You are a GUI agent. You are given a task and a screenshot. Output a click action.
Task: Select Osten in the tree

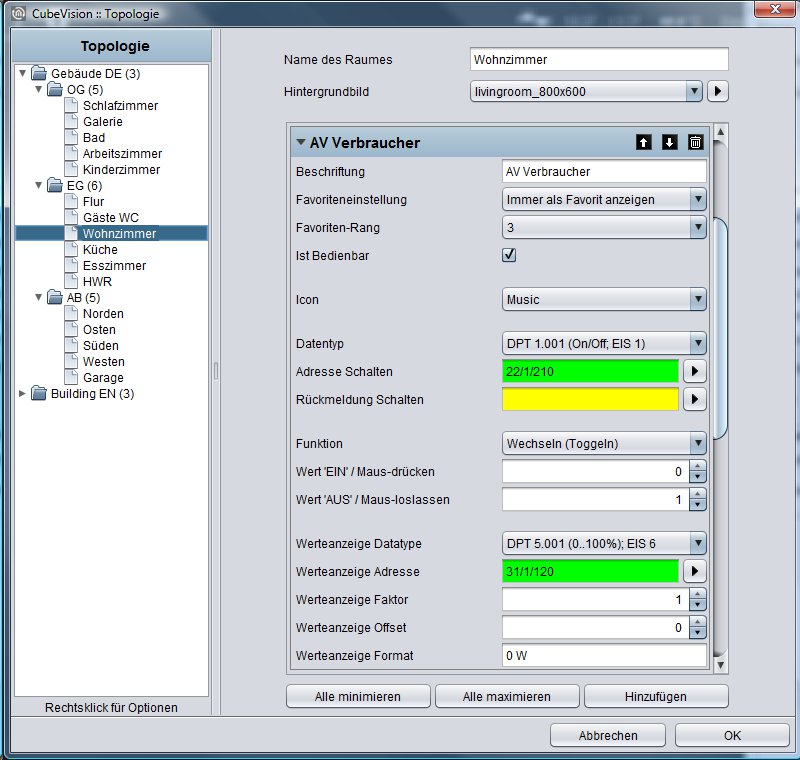pos(99,330)
